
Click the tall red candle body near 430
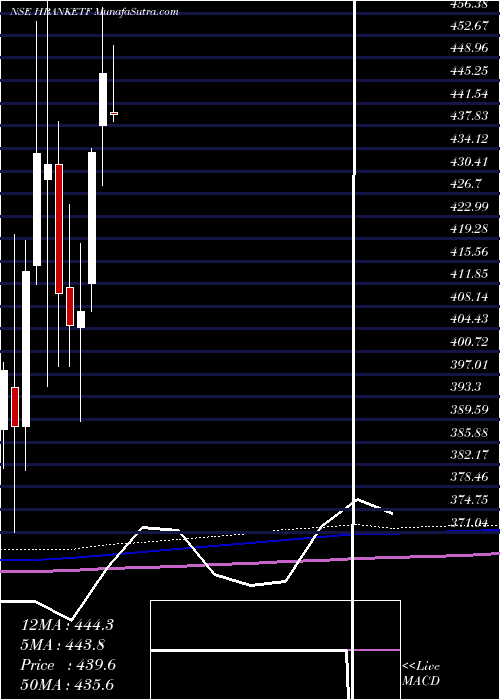tap(59, 229)
